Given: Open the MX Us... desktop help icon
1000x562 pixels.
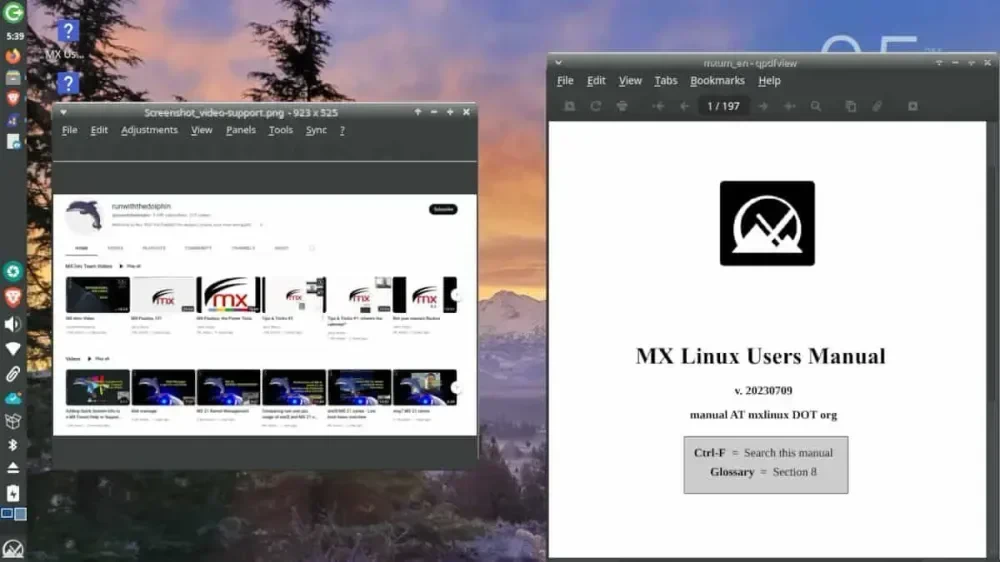Looking at the screenshot, I should click(x=68, y=31).
